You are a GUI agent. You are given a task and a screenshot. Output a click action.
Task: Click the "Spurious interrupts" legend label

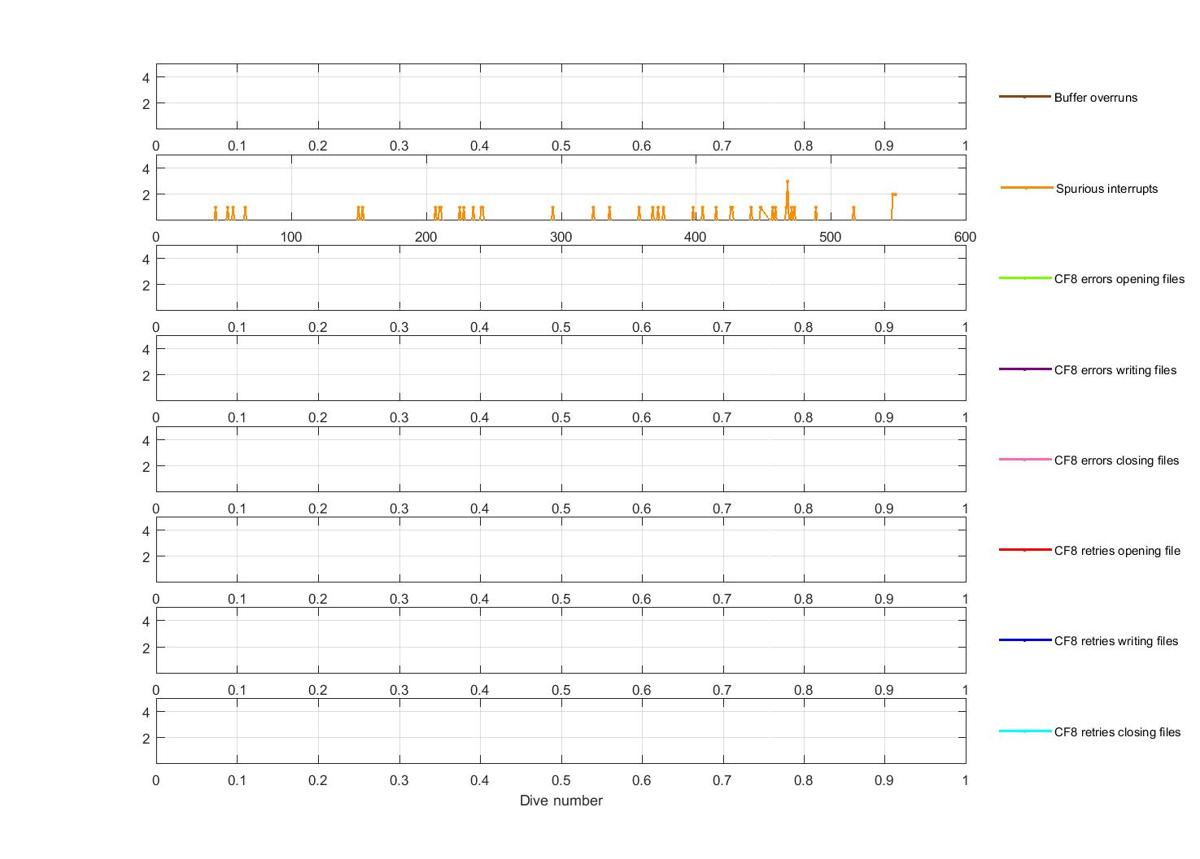click(x=1107, y=188)
